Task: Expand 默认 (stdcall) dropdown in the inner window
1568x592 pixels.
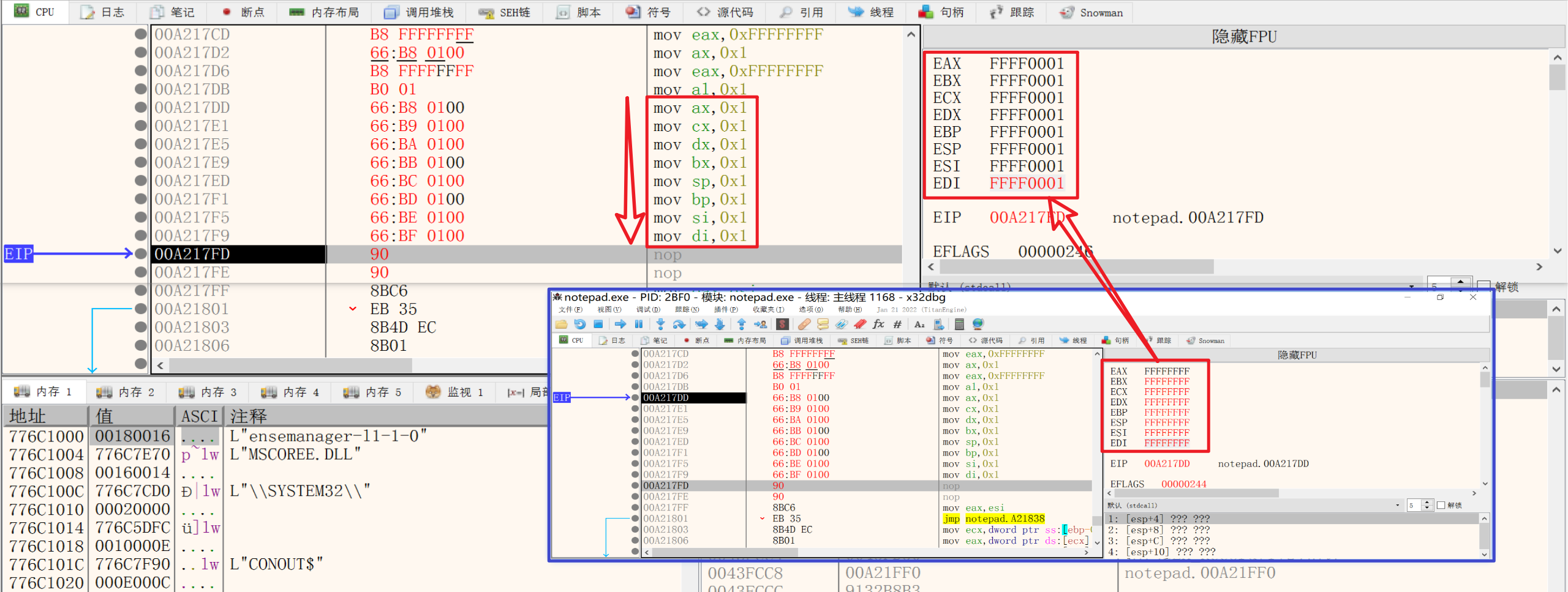Action: pyautogui.click(x=1398, y=505)
